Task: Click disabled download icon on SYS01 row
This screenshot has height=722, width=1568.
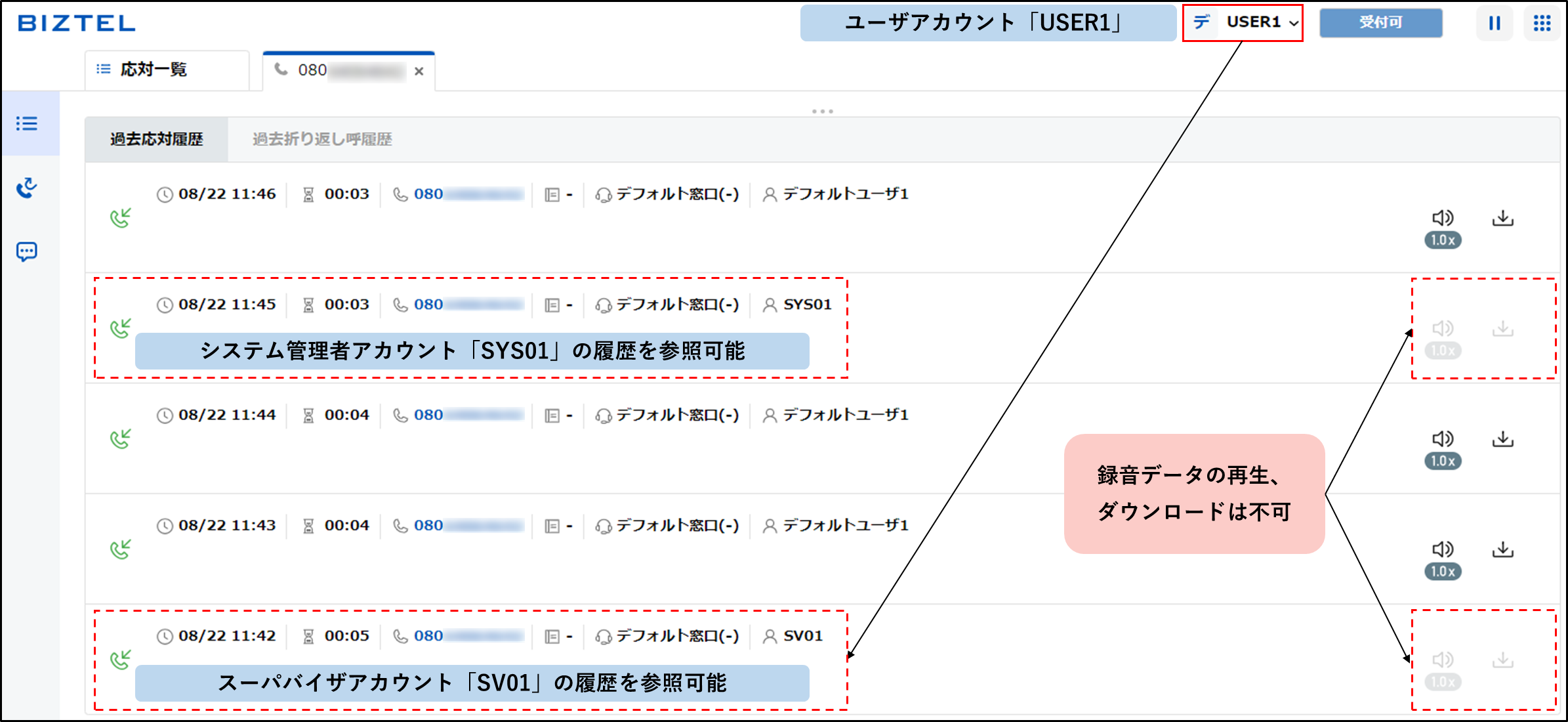Action: coord(1503,328)
